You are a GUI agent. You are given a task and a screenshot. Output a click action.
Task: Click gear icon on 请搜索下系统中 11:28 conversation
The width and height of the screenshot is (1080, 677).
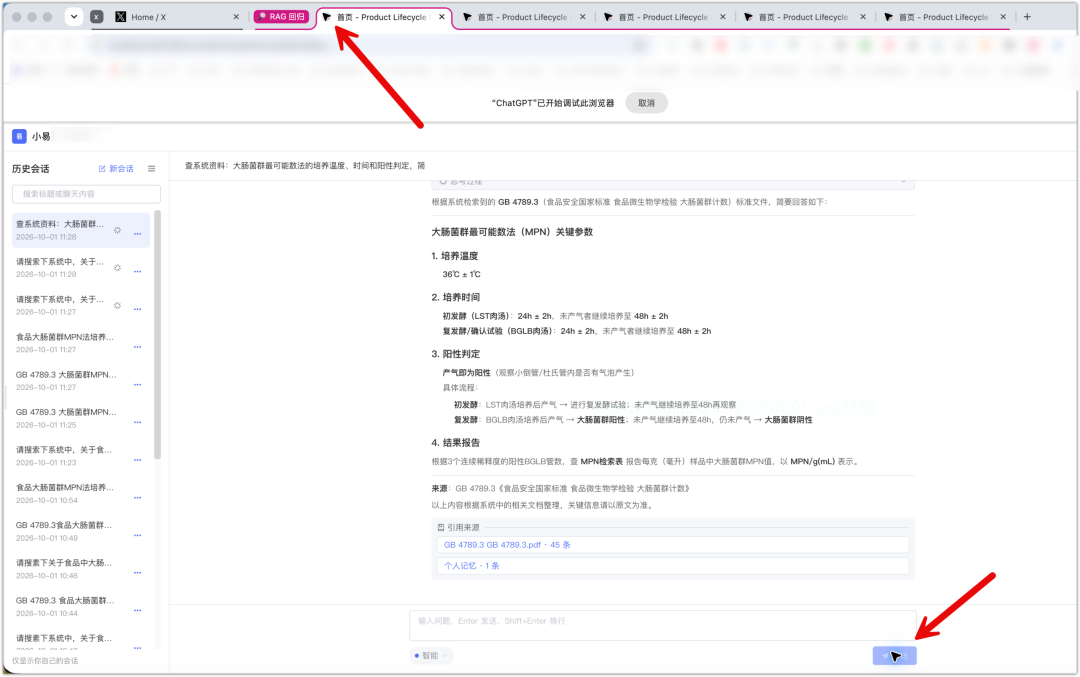pyautogui.click(x=117, y=268)
